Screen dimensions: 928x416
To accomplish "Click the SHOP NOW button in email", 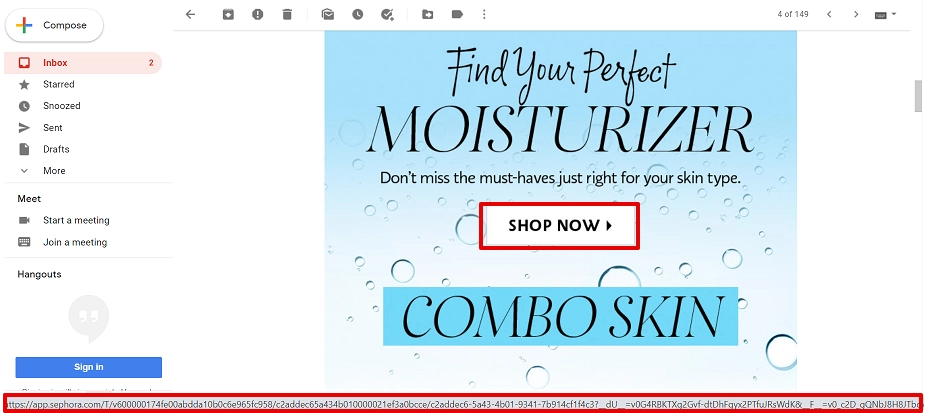I will [559, 225].
